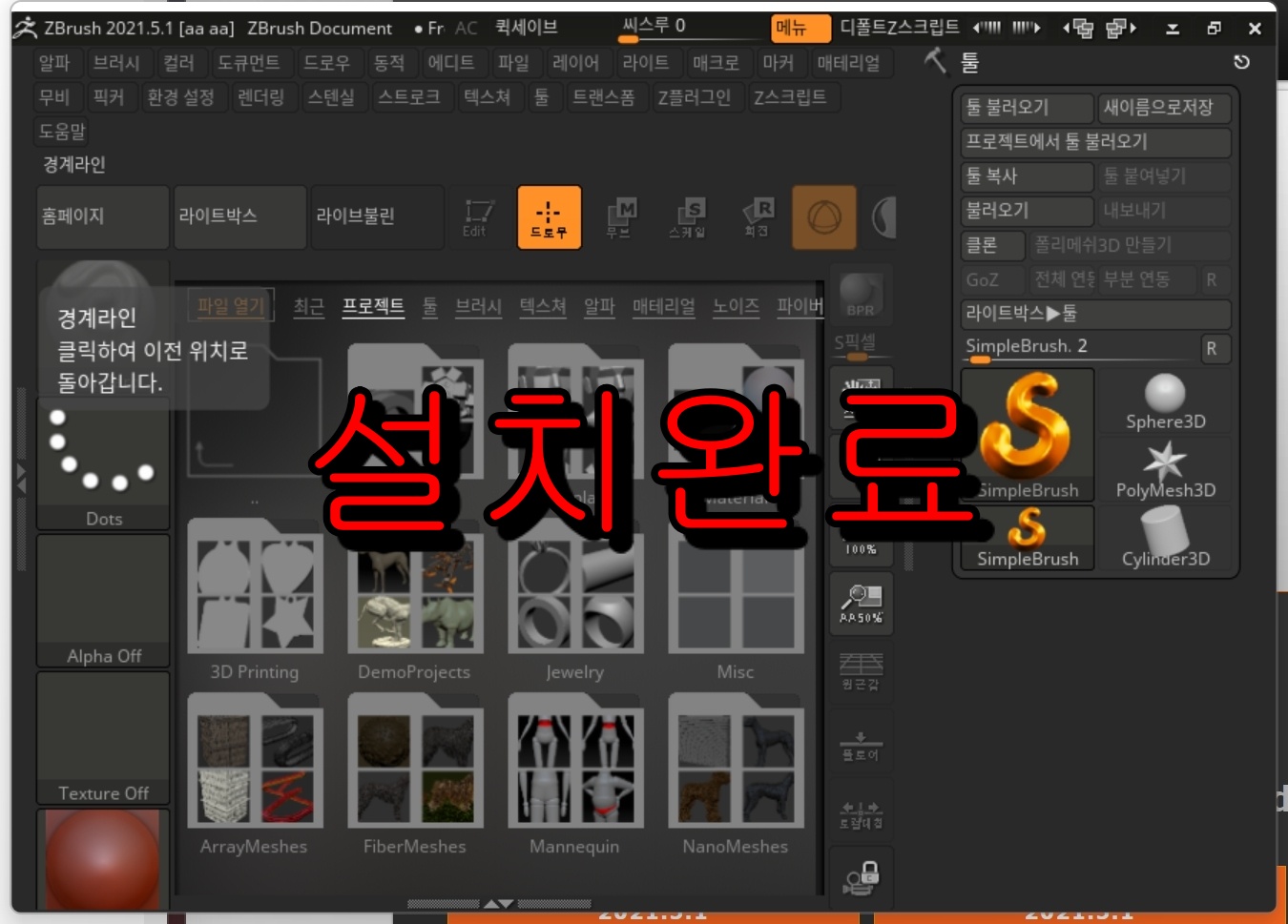Screen dimensions: 1288x924
Task: Select the Move (무브) mode icon
Action: point(618,217)
